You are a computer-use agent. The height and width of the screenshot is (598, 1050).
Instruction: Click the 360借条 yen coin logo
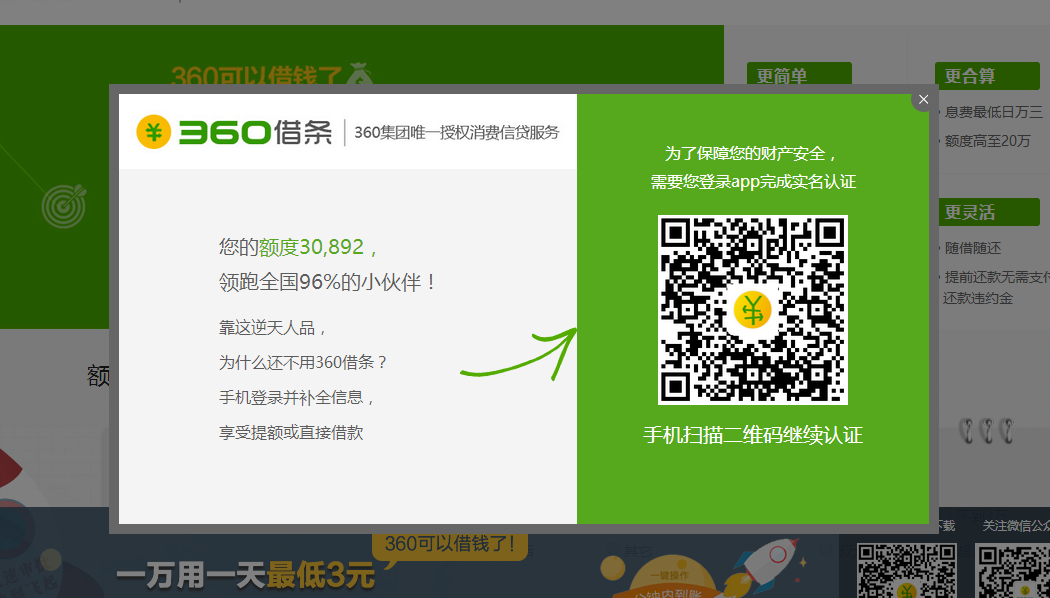coord(154,131)
